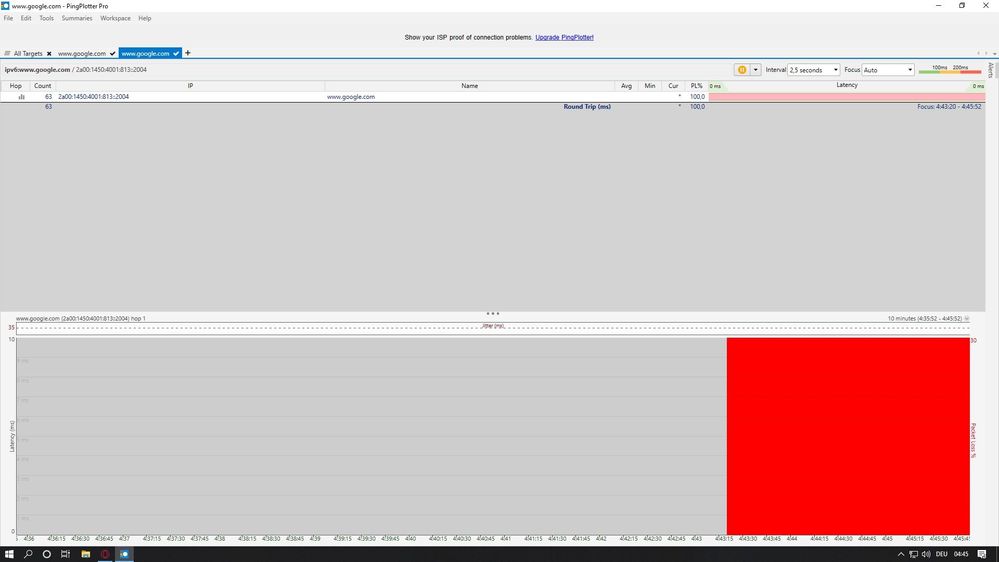Click the Focus: 4:43:20 - 4:45:52 text

click(x=949, y=106)
